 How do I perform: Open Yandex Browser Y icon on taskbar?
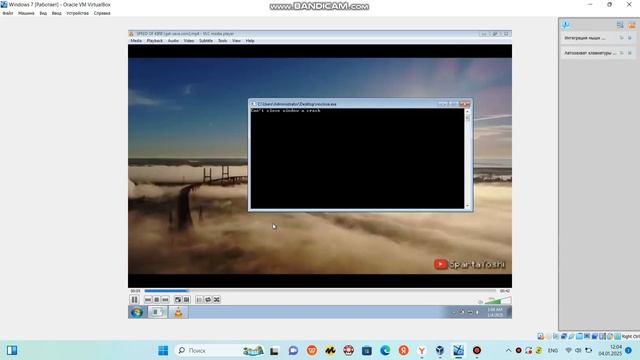click(x=422, y=351)
